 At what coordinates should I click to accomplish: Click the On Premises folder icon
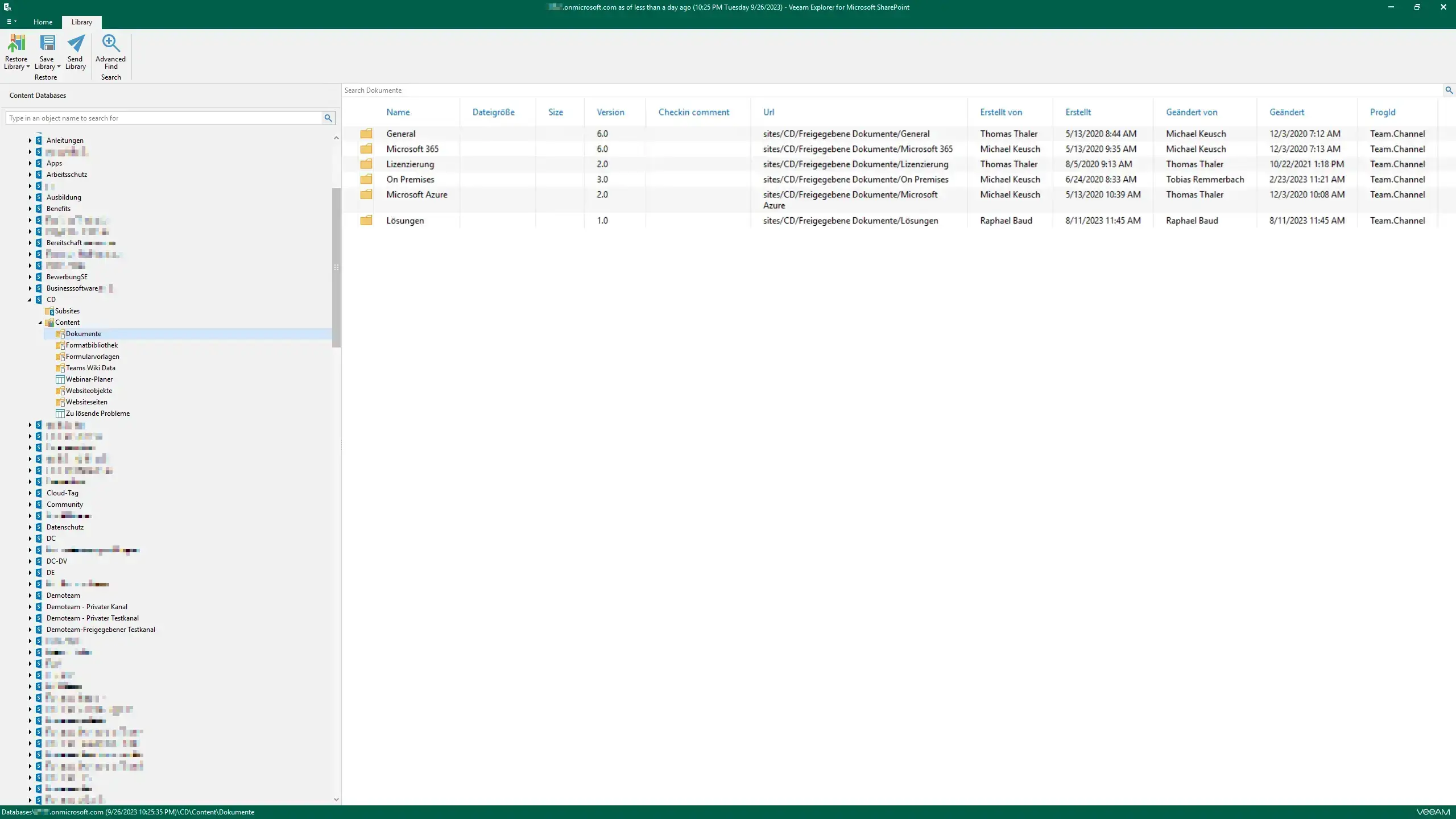(x=366, y=179)
